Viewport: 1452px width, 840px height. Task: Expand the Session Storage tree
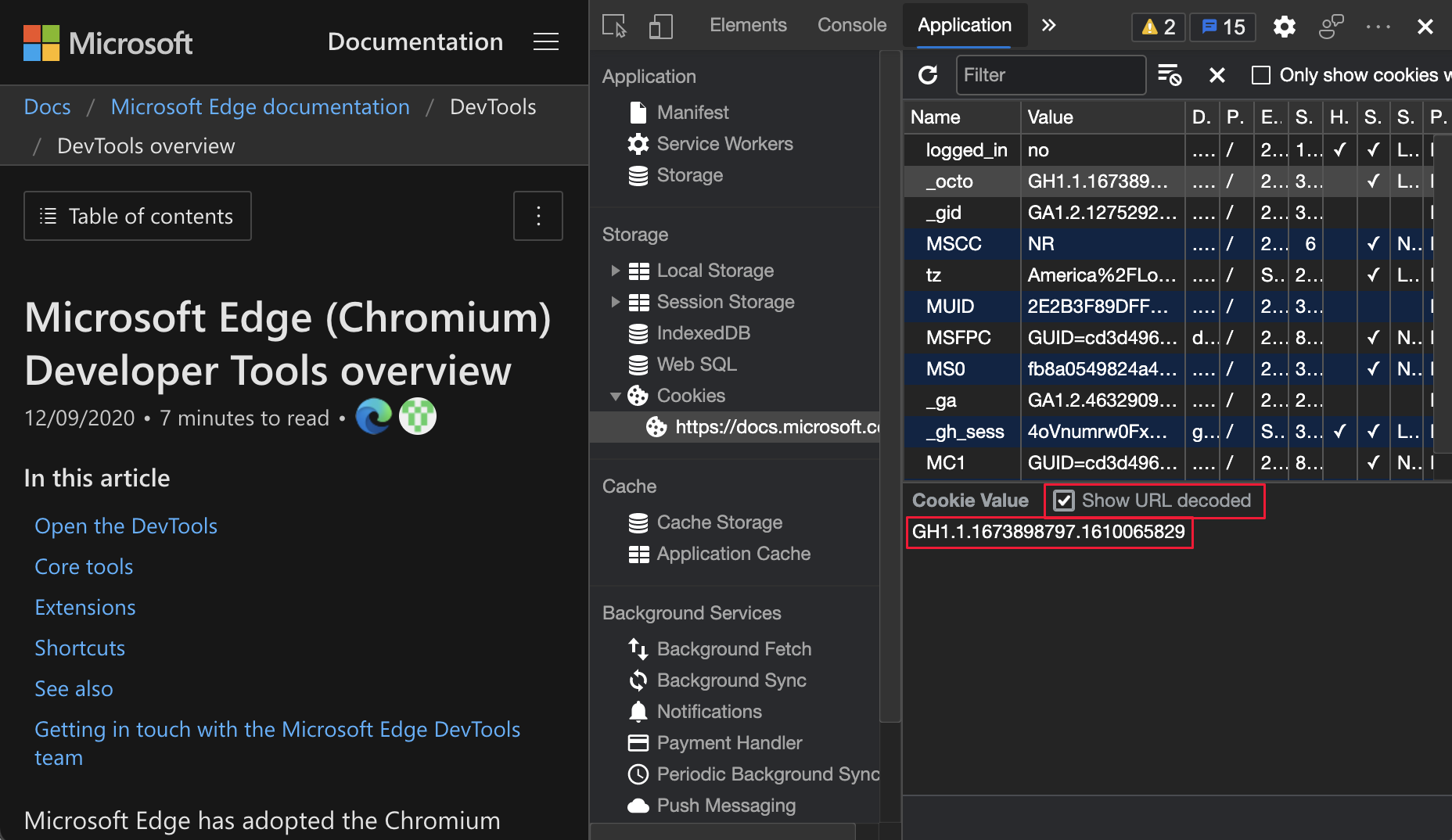coord(616,301)
